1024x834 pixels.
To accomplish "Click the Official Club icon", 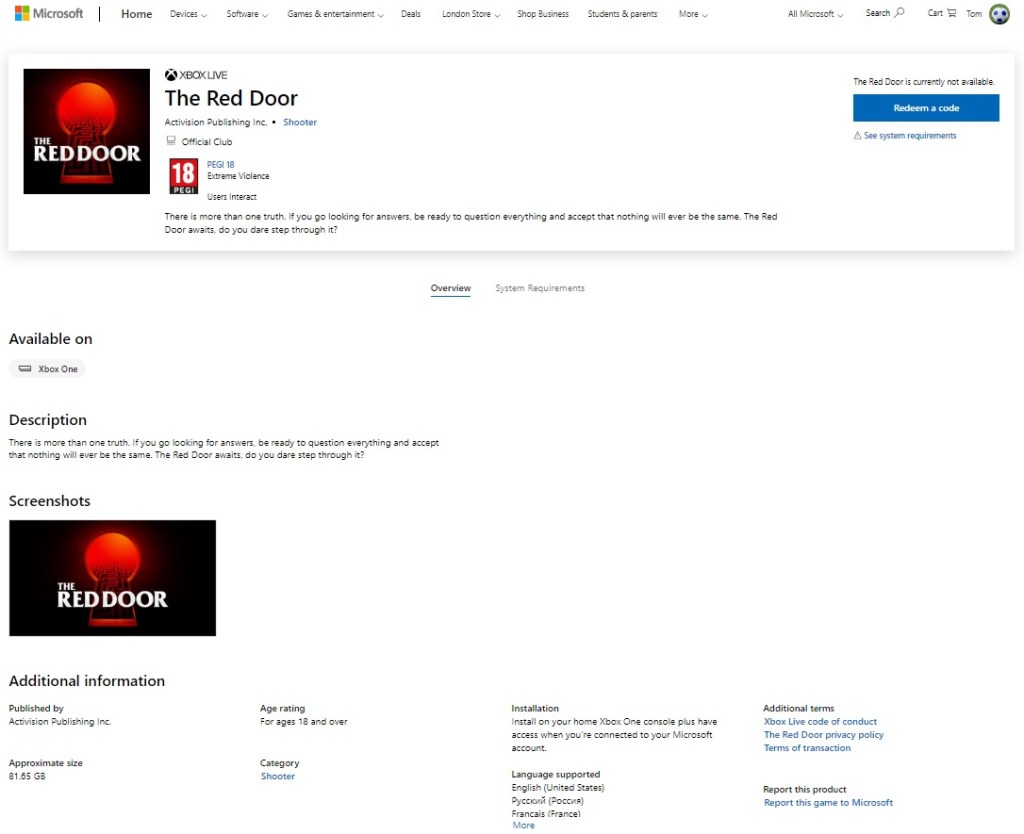I will click(171, 142).
